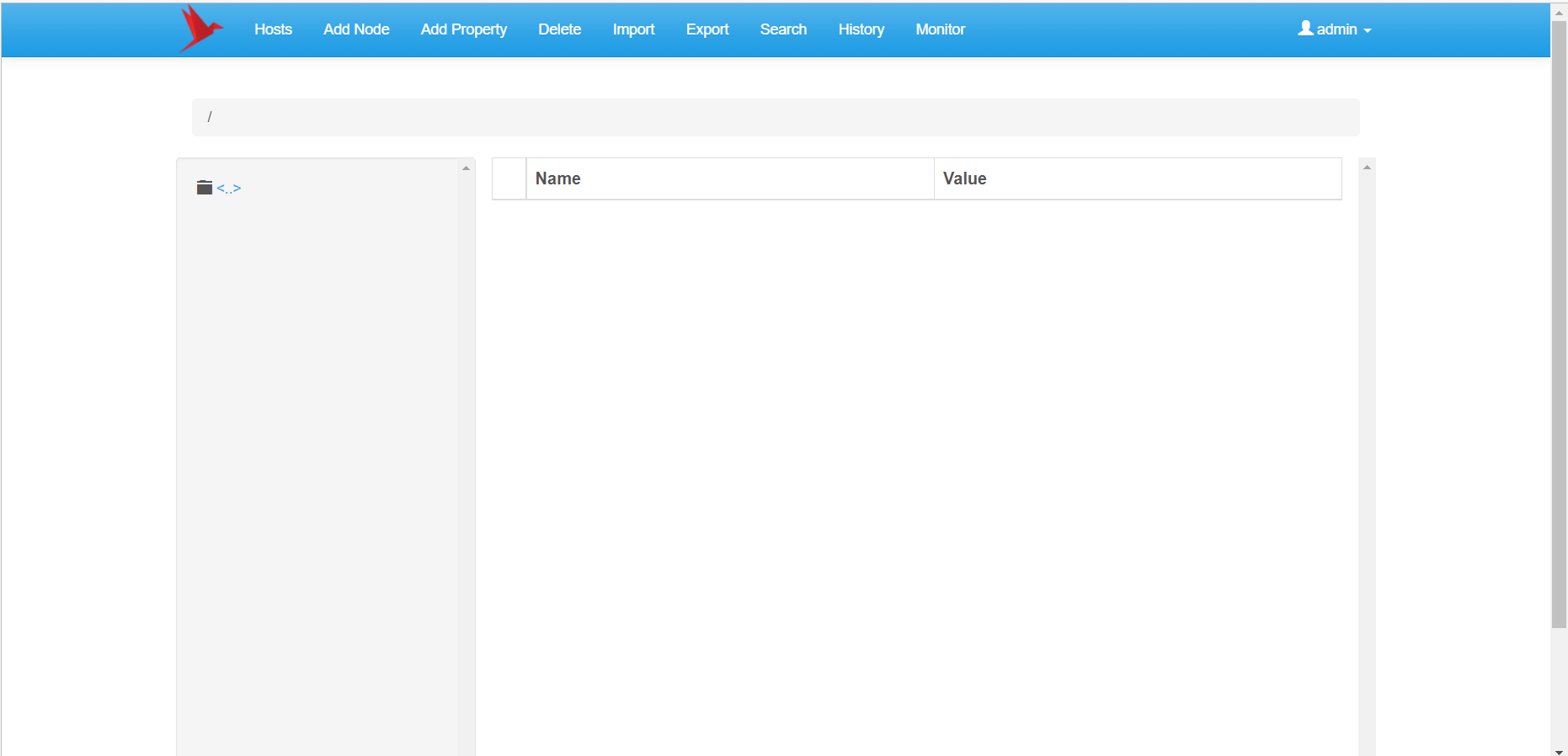Click the page scrollbar up arrow
The image size is (1568, 756).
[1559, 13]
